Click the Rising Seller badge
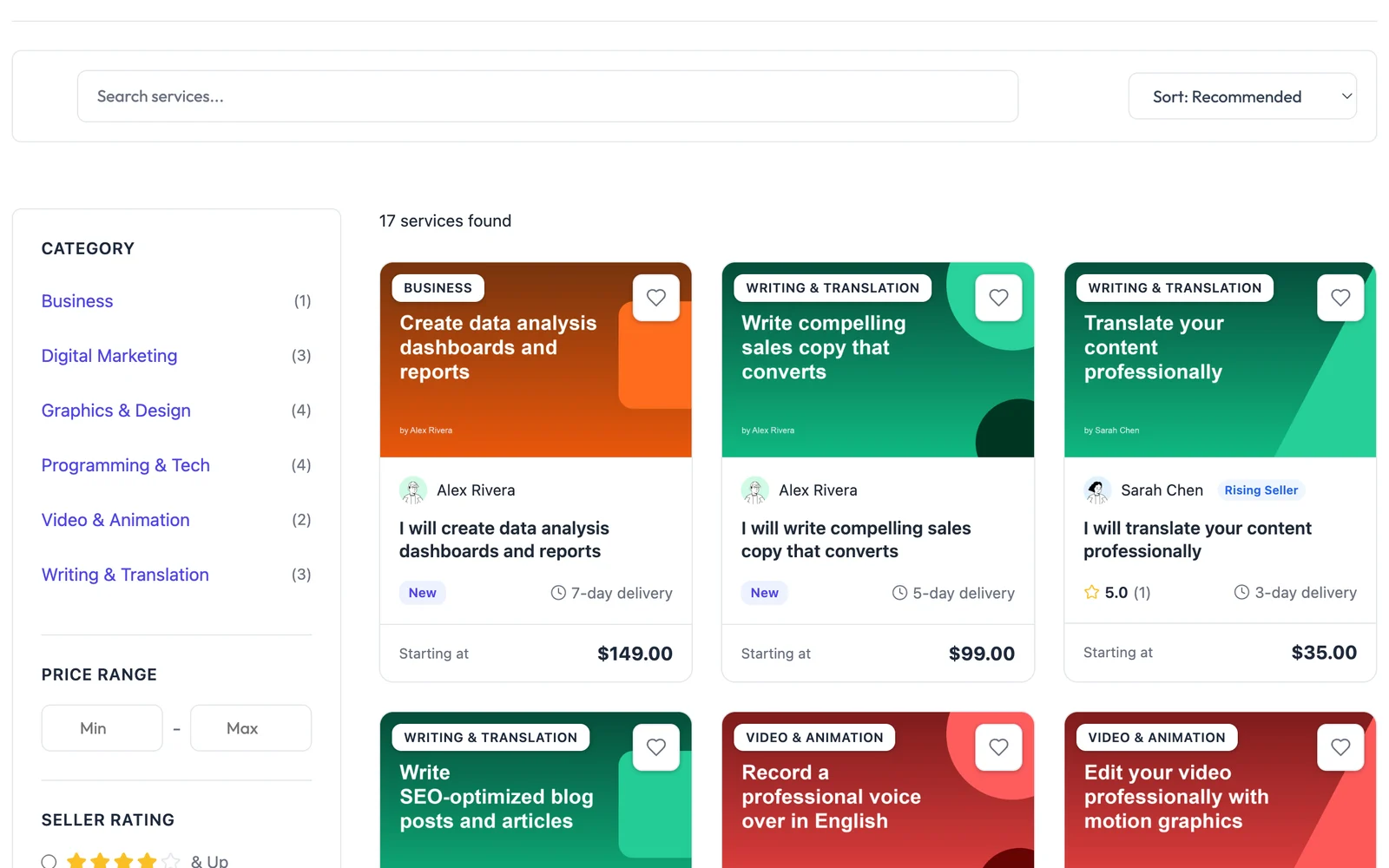Image resolution: width=1389 pixels, height=868 pixels. click(1261, 490)
